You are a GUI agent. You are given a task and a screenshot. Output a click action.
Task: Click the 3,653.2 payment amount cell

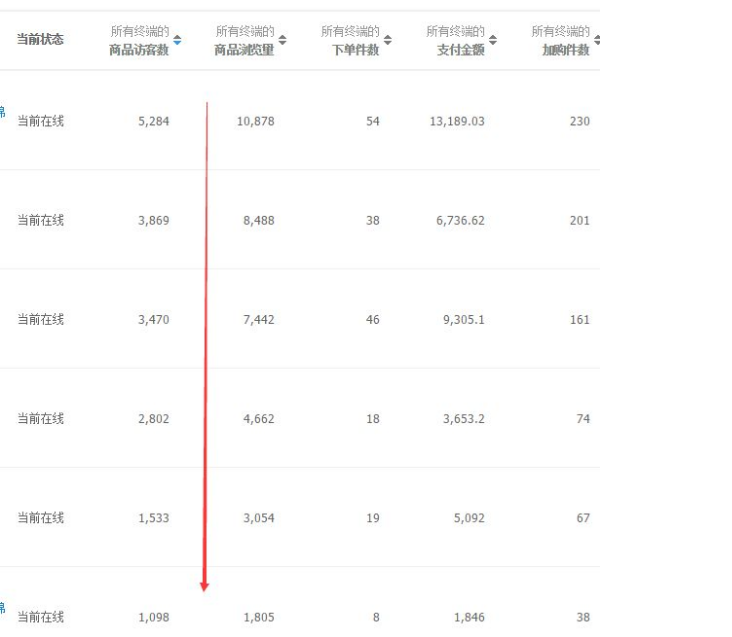tap(463, 418)
